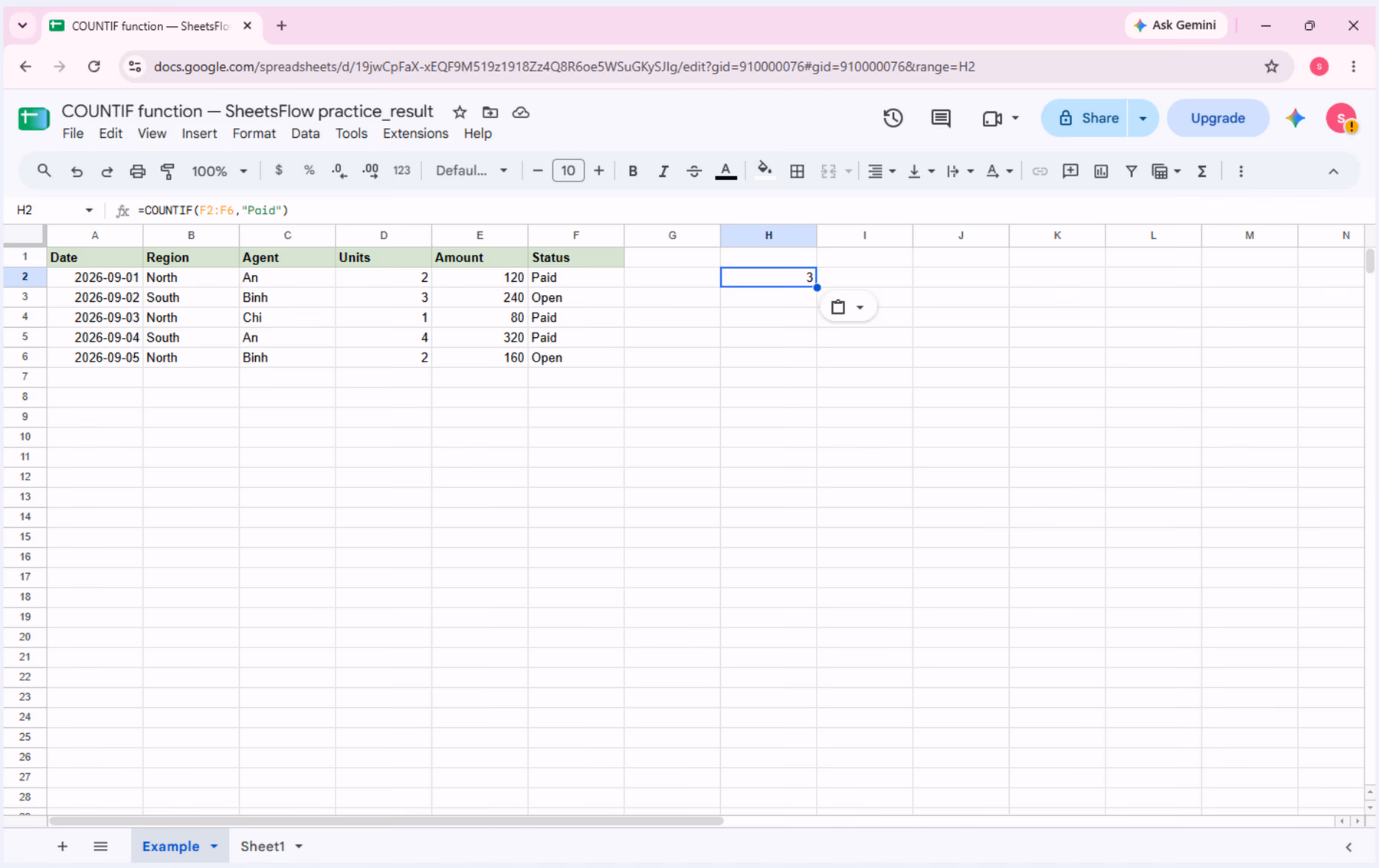Open the File menu
The height and width of the screenshot is (868, 1379).
pyautogui.click(x=73, y=133)
